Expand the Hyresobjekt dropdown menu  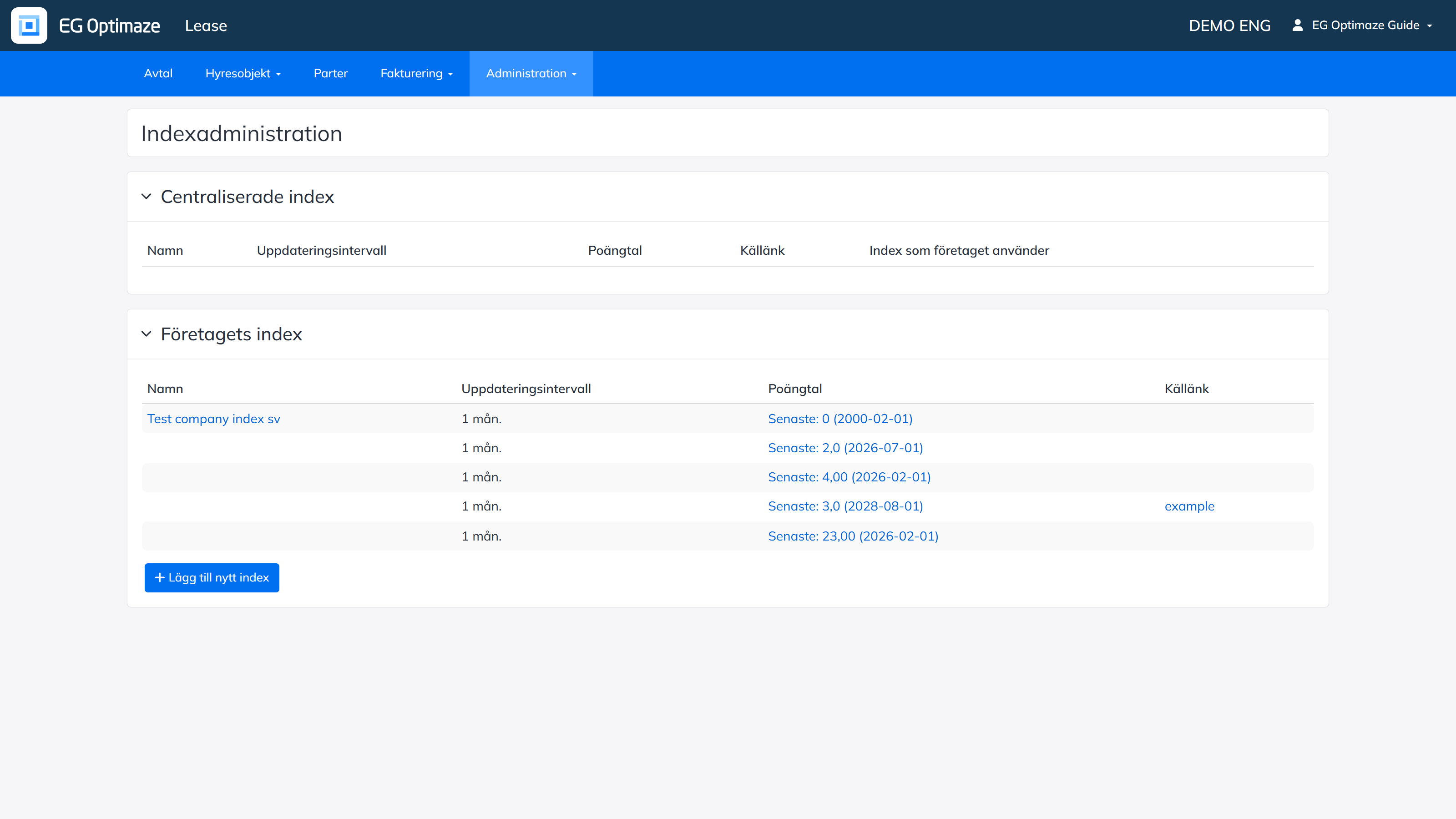point(243,73)
